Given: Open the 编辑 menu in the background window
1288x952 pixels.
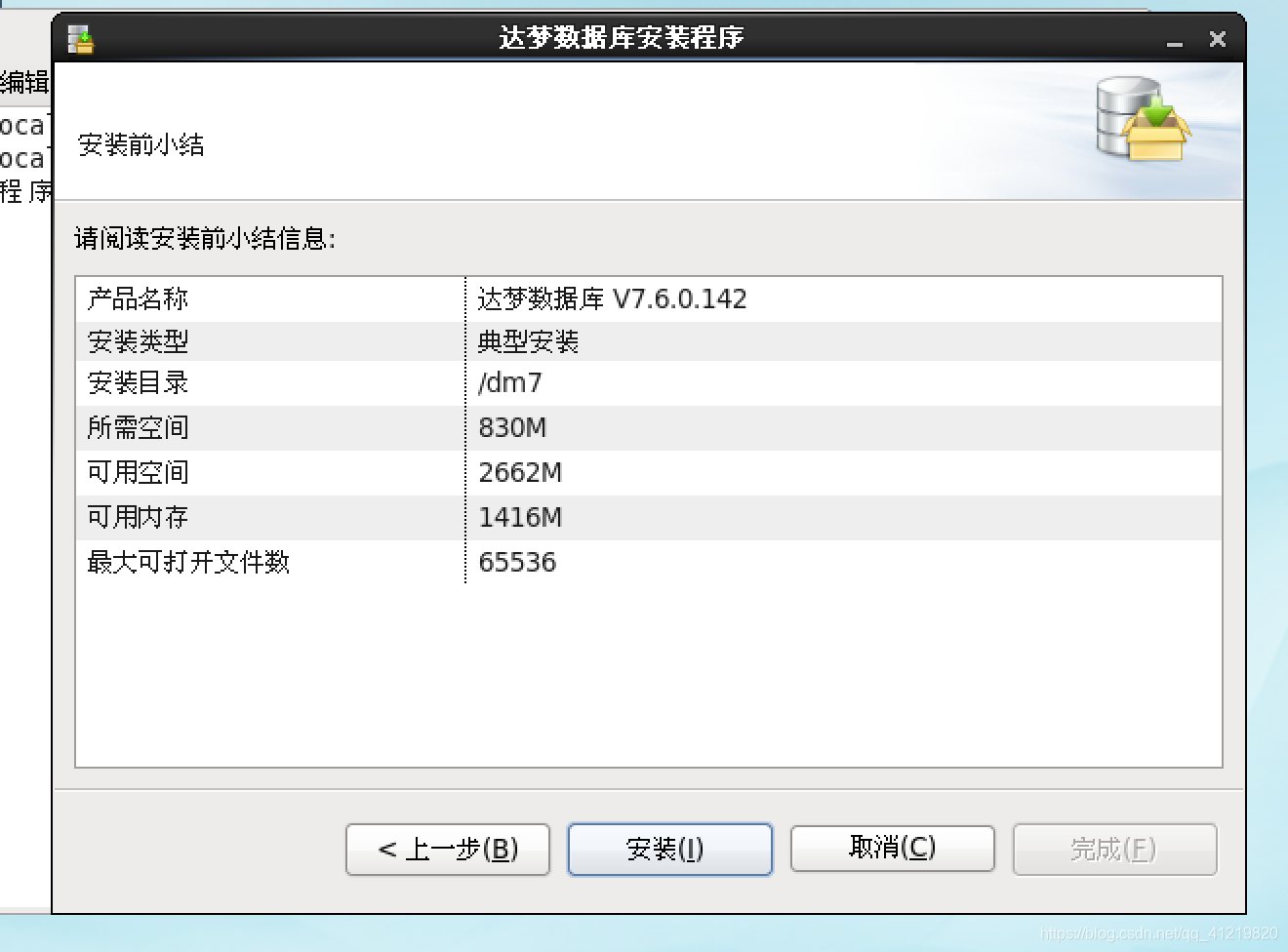Looking at the screenshot, I should 24,82.
